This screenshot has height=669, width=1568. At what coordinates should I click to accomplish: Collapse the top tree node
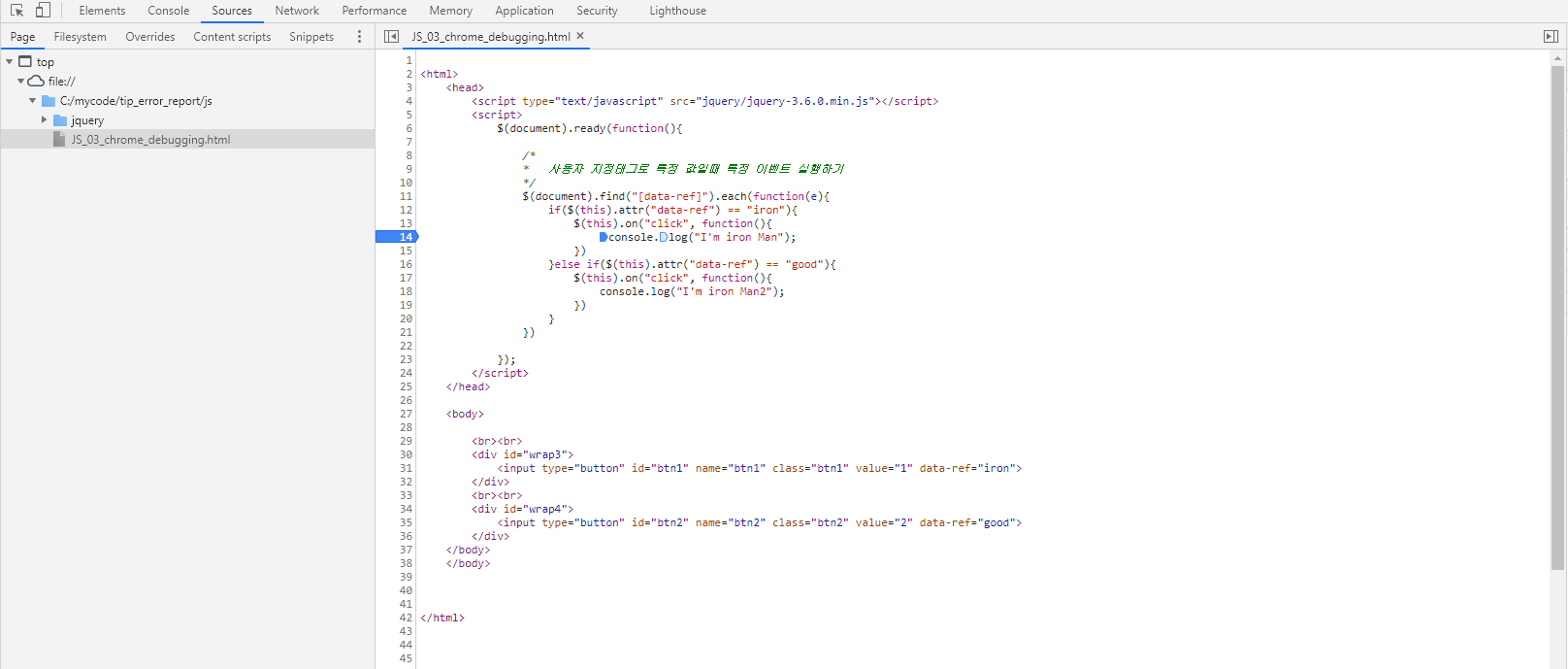pos(10,61)
